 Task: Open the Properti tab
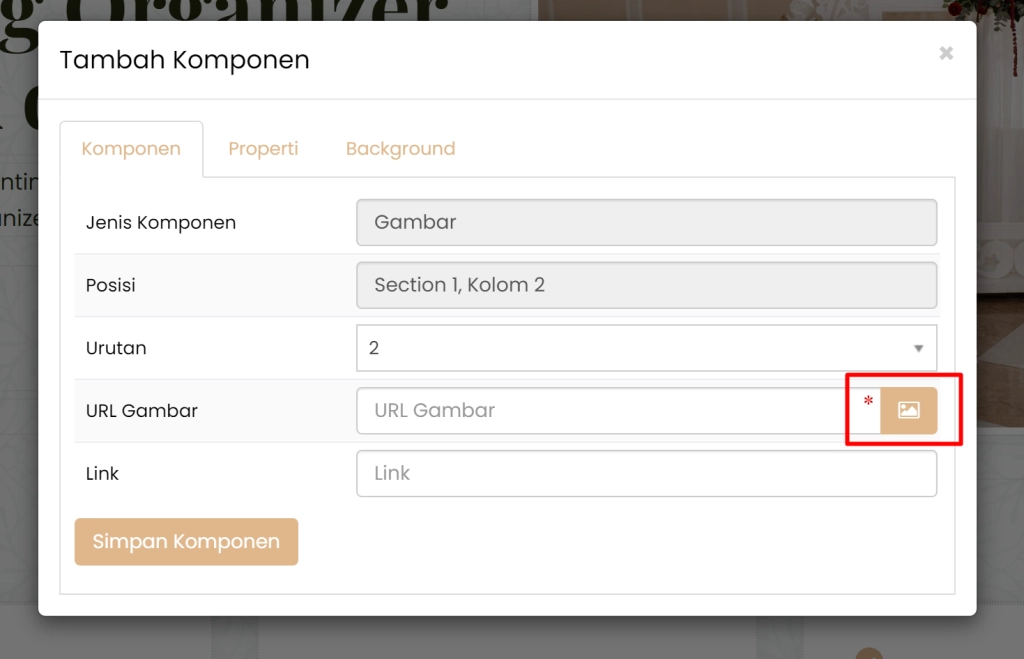pos(263,149)
